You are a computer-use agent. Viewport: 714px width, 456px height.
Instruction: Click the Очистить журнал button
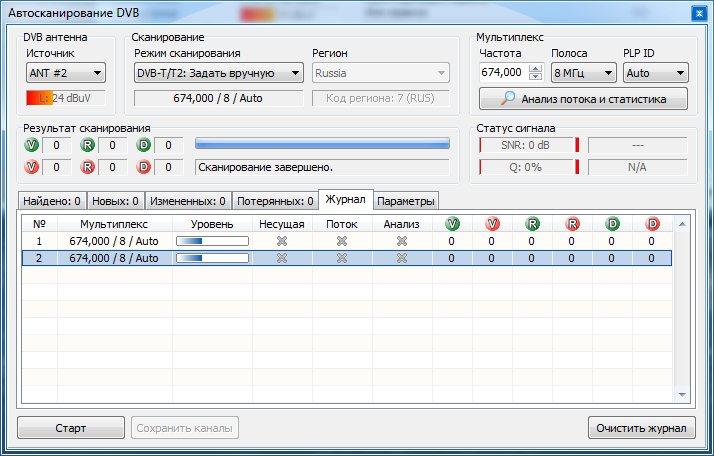pyautogui.click(x=641, y=428)
